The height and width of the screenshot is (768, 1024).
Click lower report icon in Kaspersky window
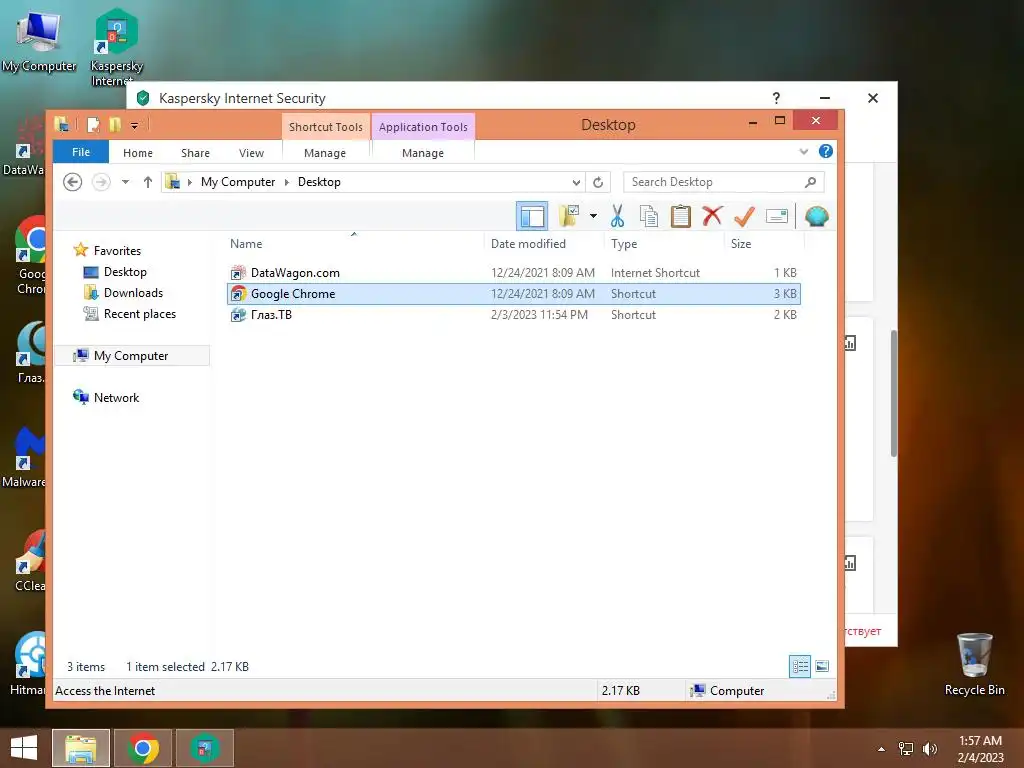click(x=850, y=562)
